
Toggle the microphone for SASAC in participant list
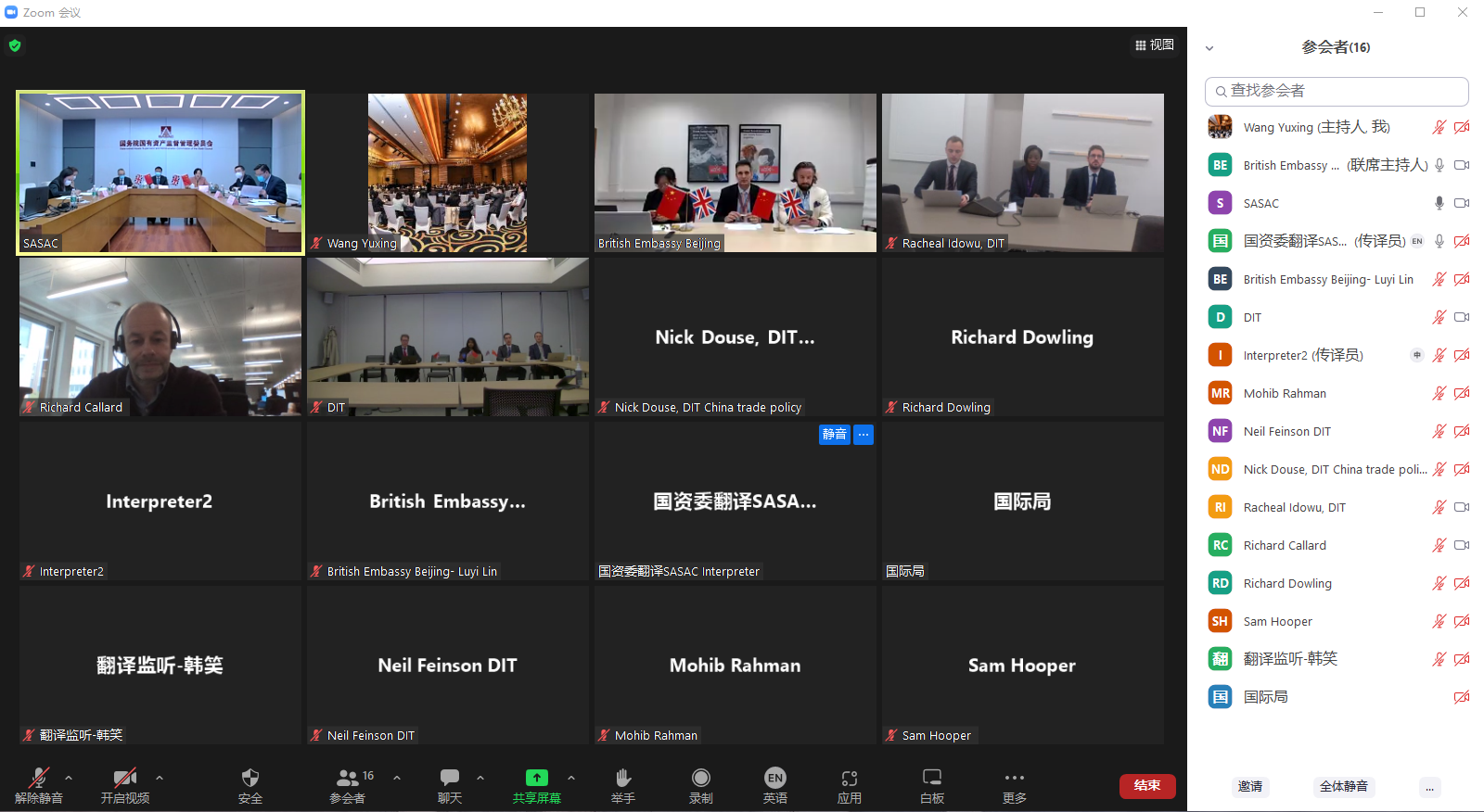click(x=1439, y=203)
